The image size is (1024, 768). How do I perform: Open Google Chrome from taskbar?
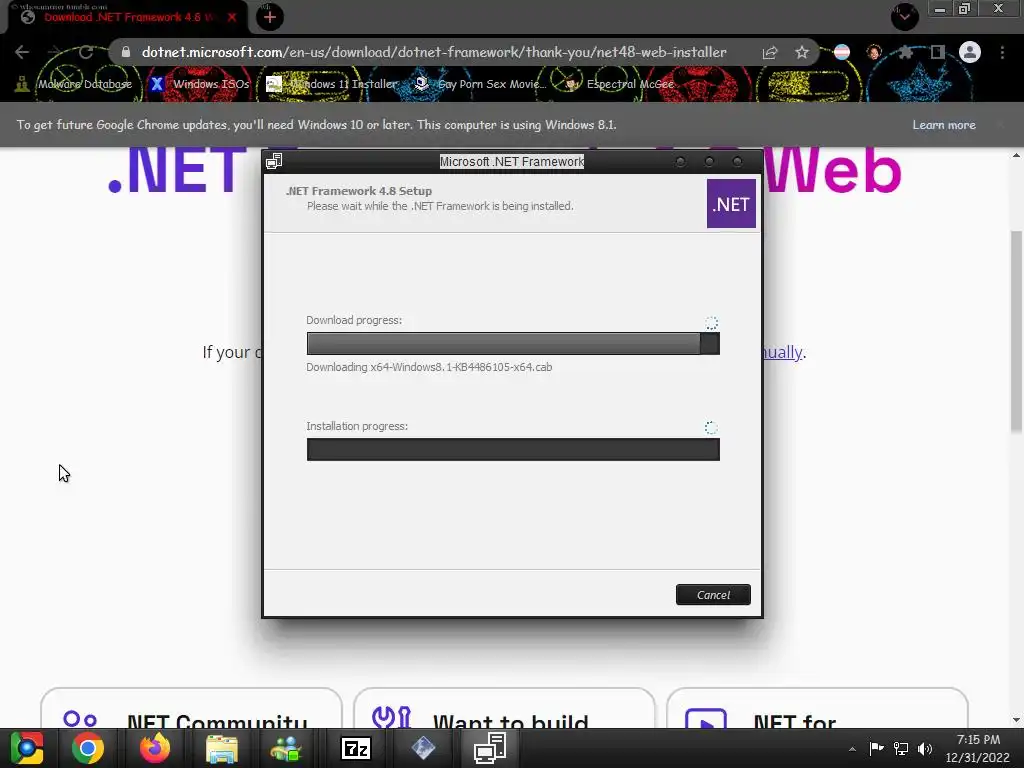point(88,748)
